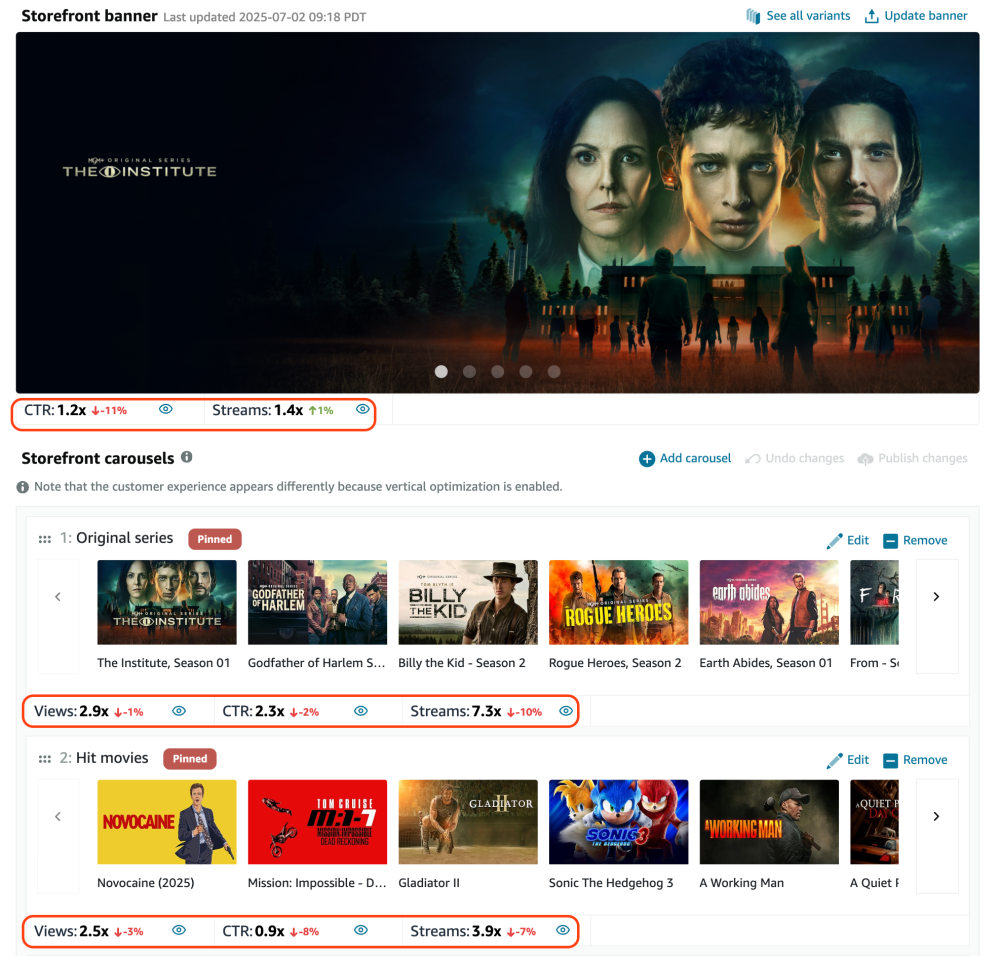
Task: Click the Update banner upload icon
Action: click(871, 16)
